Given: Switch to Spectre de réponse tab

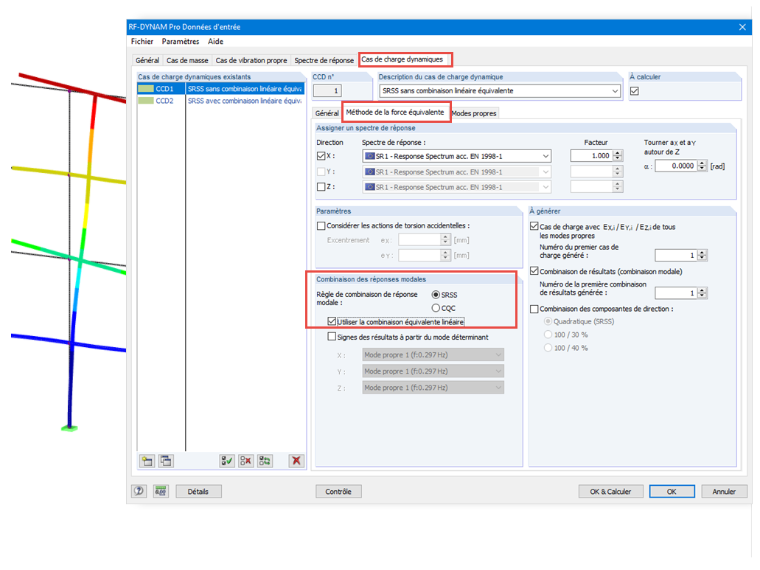Looking at the screenshot, I should pyautogui.click(x=324, y=60).
